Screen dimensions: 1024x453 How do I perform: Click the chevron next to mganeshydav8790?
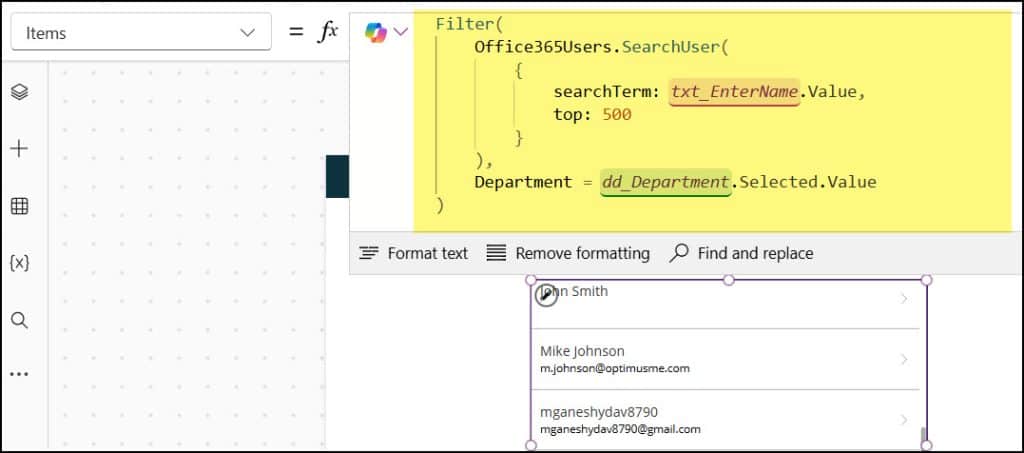[x=904, y=420]
